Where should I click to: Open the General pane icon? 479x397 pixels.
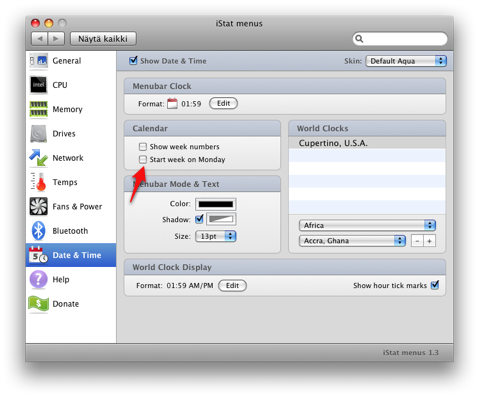point(39,61)
